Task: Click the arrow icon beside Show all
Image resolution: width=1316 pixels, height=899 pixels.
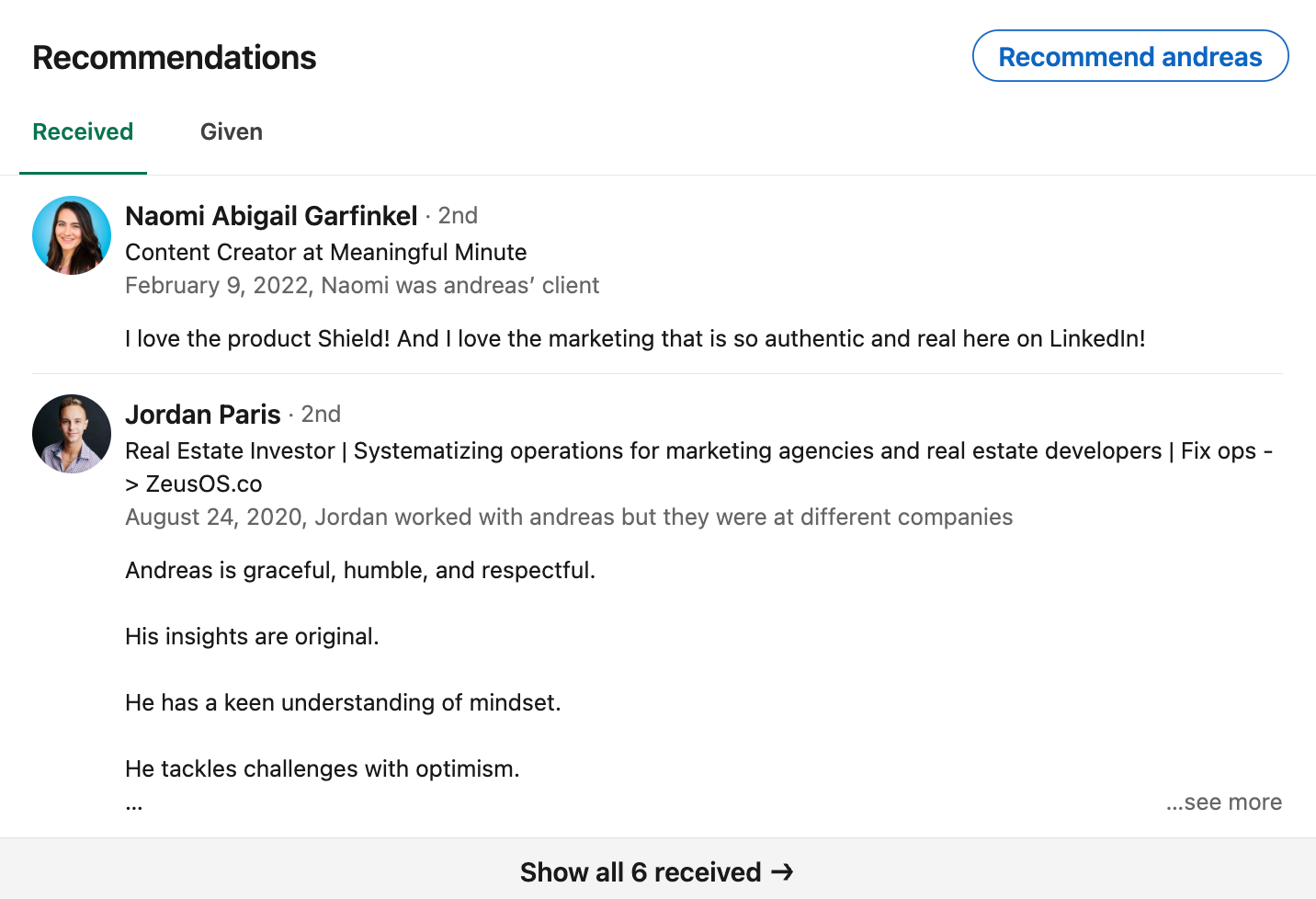Action: [x=782, y=871]
